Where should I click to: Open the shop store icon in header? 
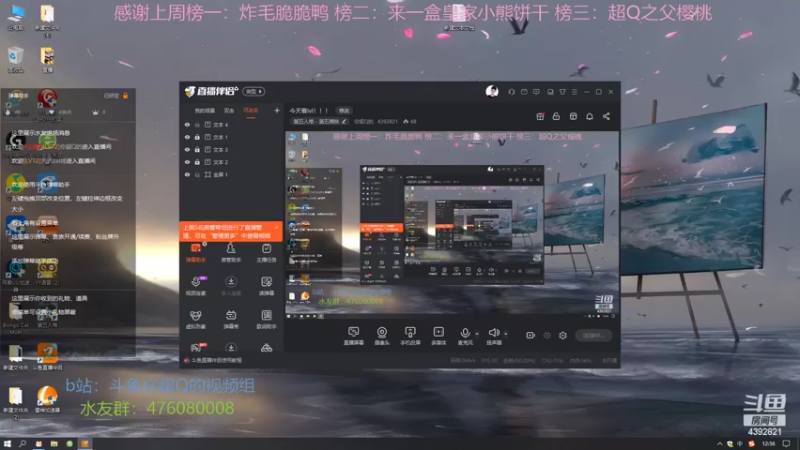pyautogui.click(x=573, y=116)
